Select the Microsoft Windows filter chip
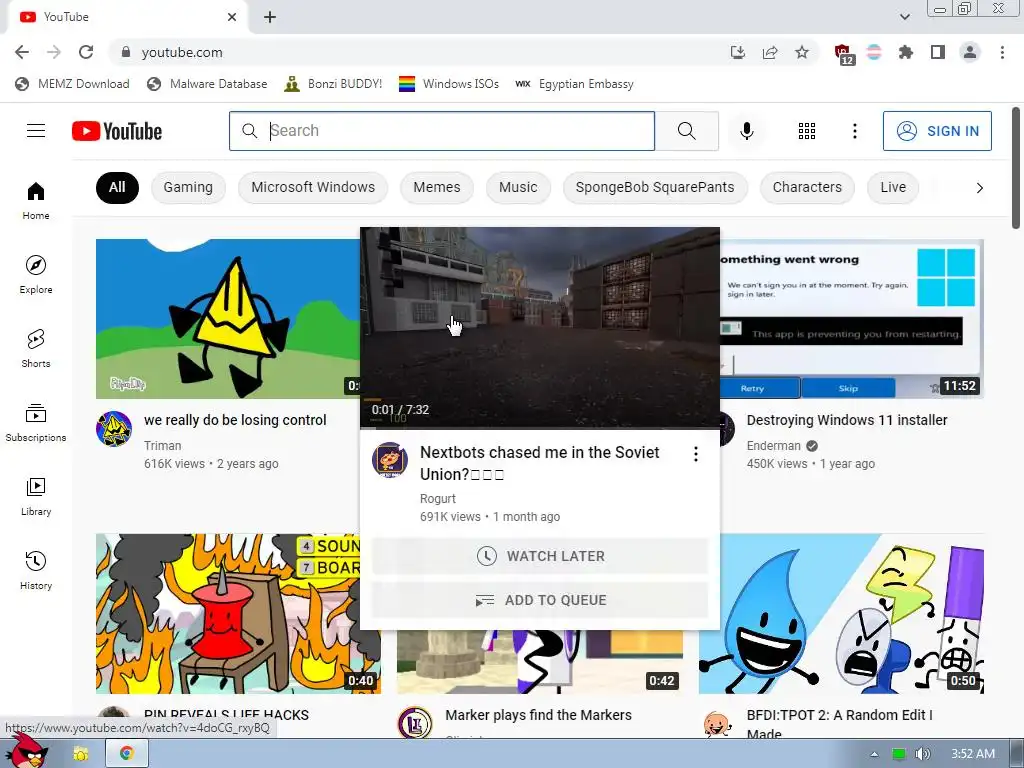 click(x=313, y=187)
